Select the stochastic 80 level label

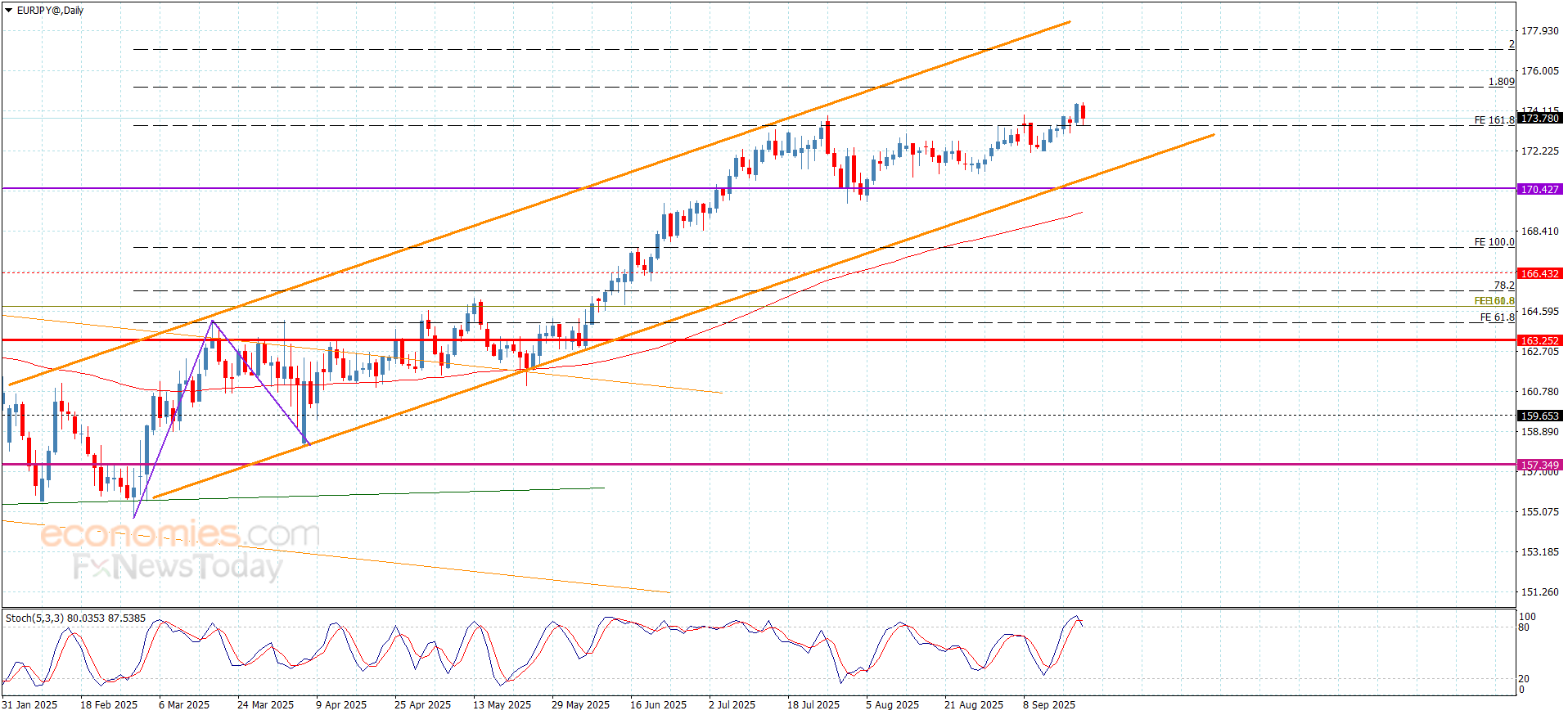(1524, 627)
